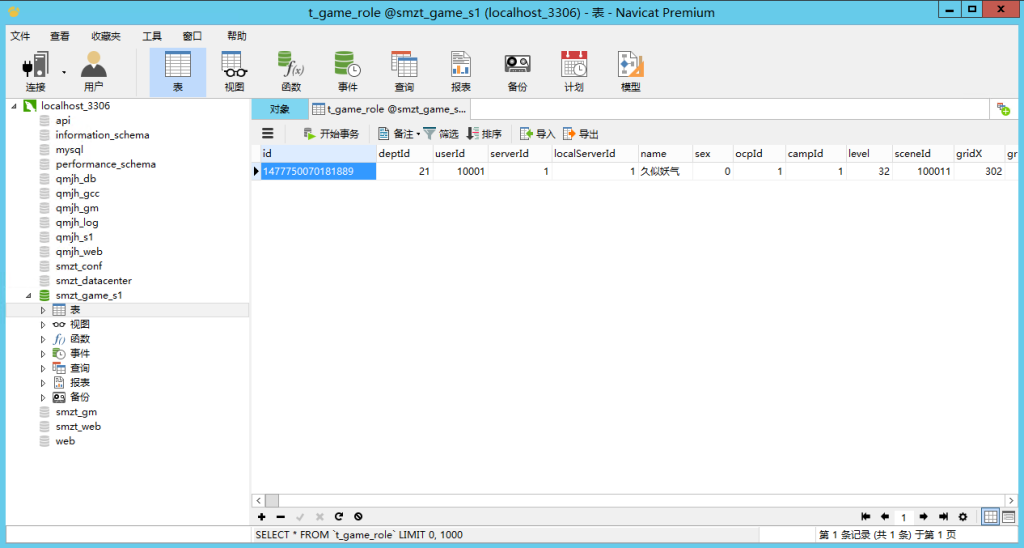
Task: Select the sceneId cell 100011
Action: pyautogui.click(x=923, y=171)
